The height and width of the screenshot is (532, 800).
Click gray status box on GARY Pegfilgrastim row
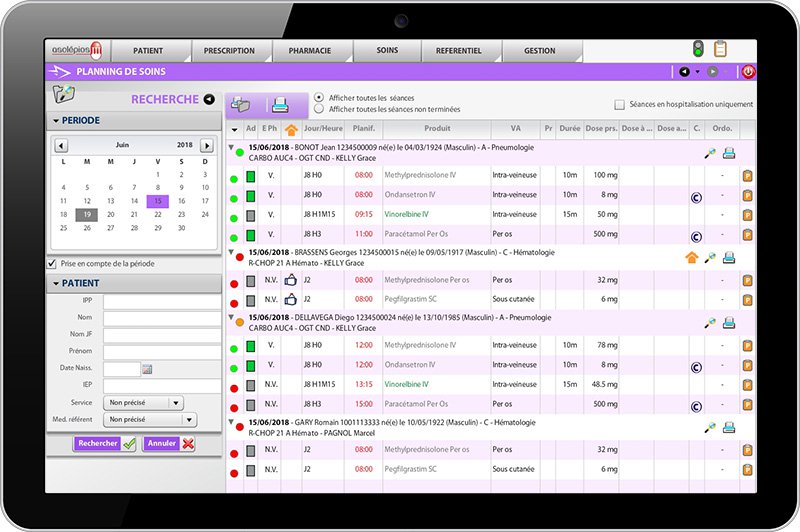point(251,470)
